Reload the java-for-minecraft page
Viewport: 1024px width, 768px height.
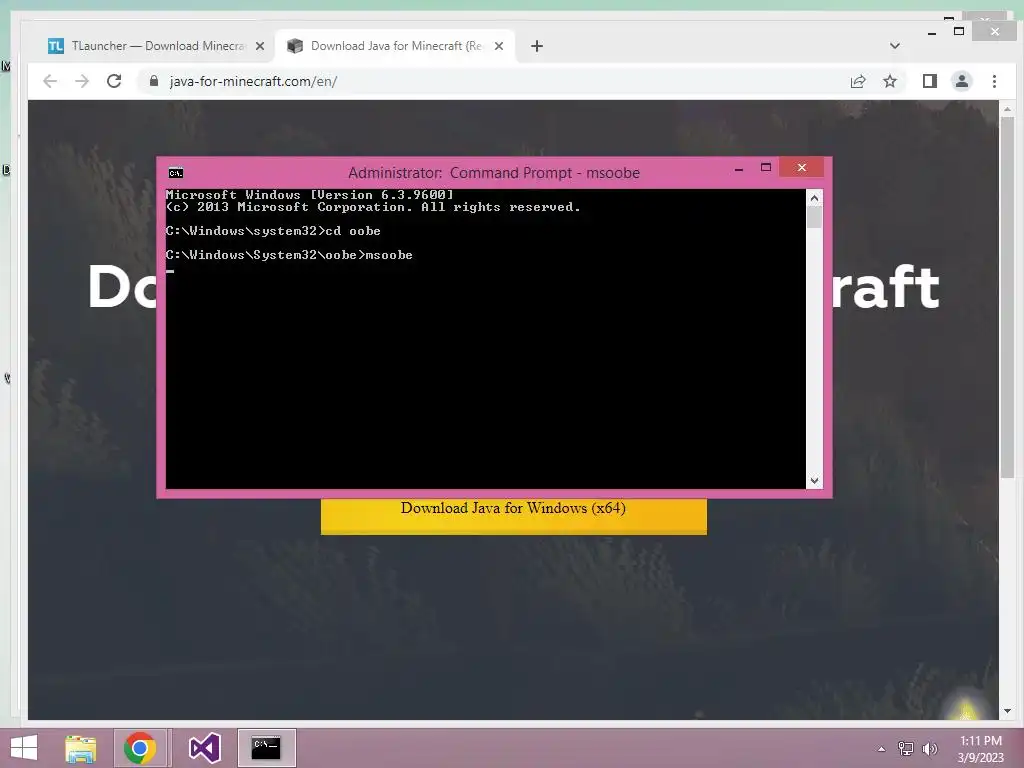click(x=114, y=81)
